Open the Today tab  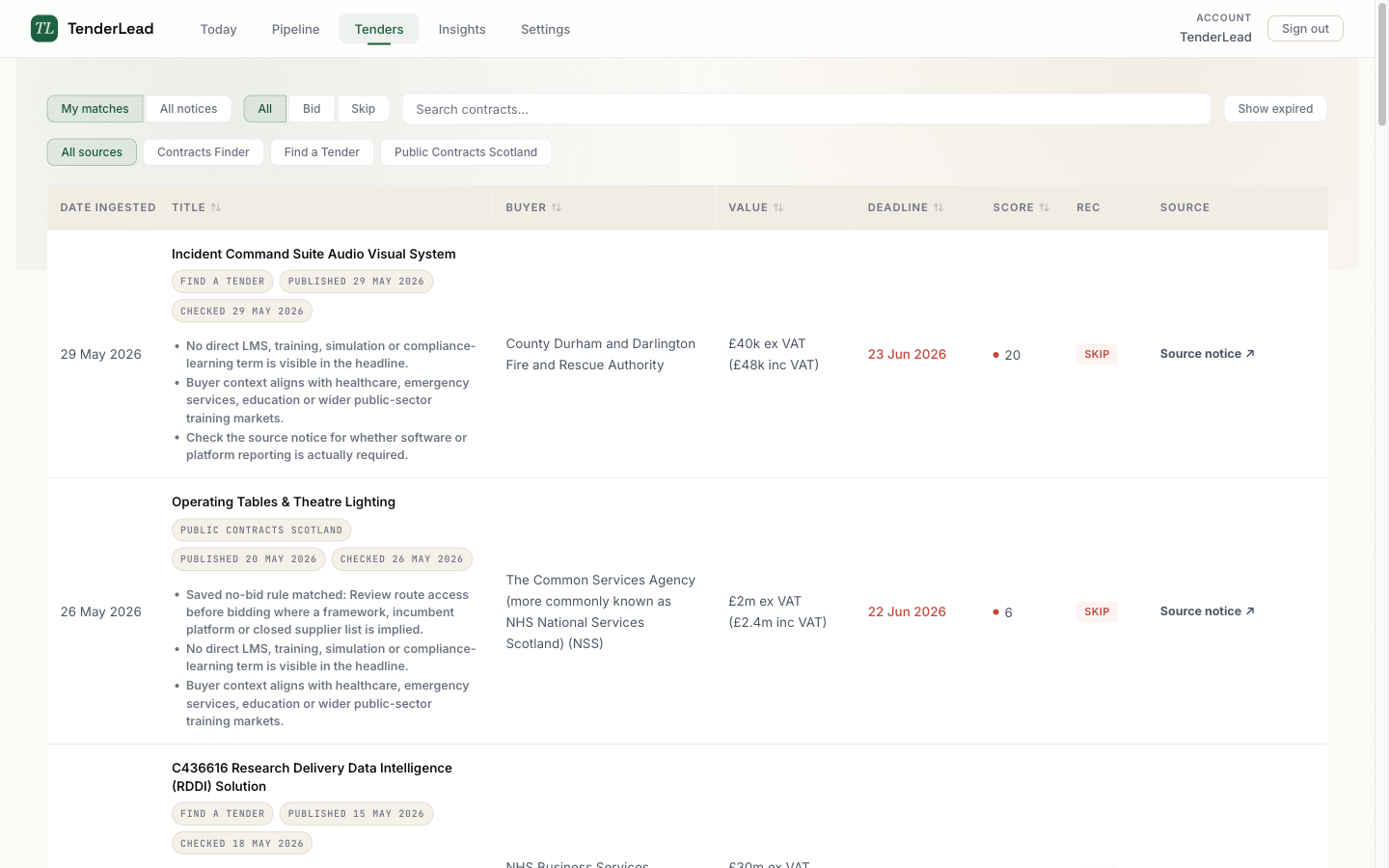(219, 29)
